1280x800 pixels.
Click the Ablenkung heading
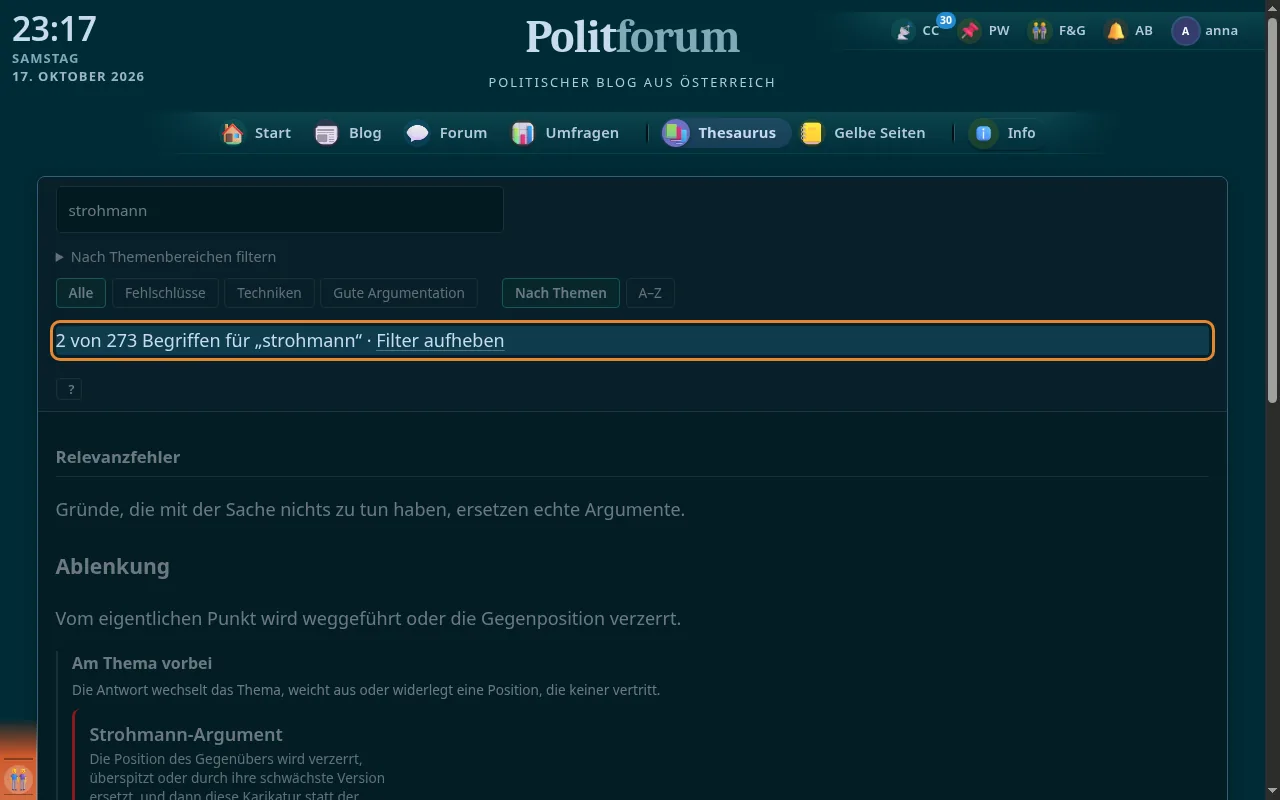click(113, 566)
